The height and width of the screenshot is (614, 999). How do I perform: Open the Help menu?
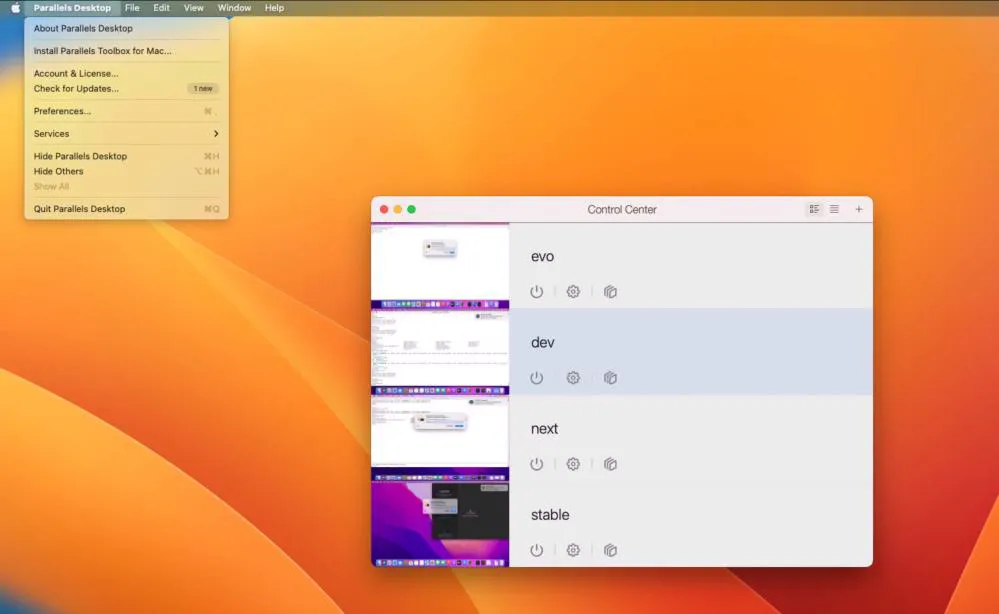[275, 8]
